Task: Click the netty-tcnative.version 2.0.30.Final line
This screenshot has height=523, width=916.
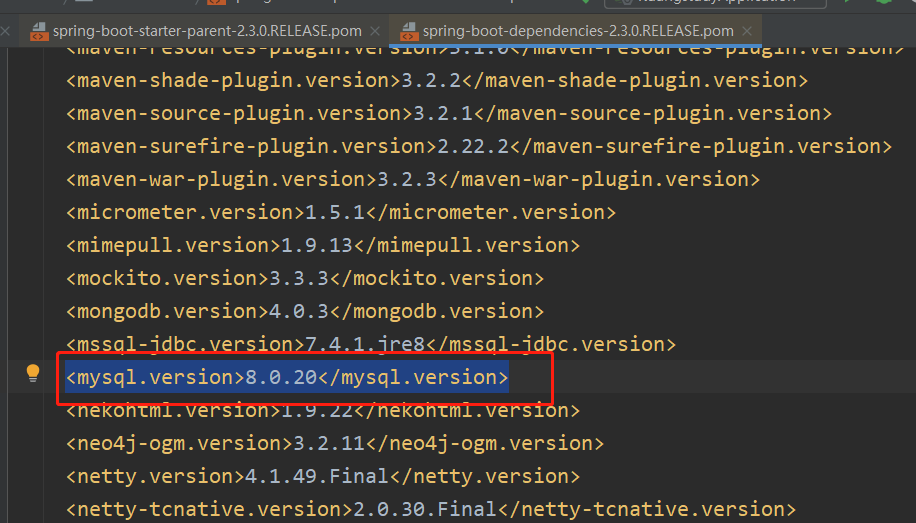Action: coord(431,510)
